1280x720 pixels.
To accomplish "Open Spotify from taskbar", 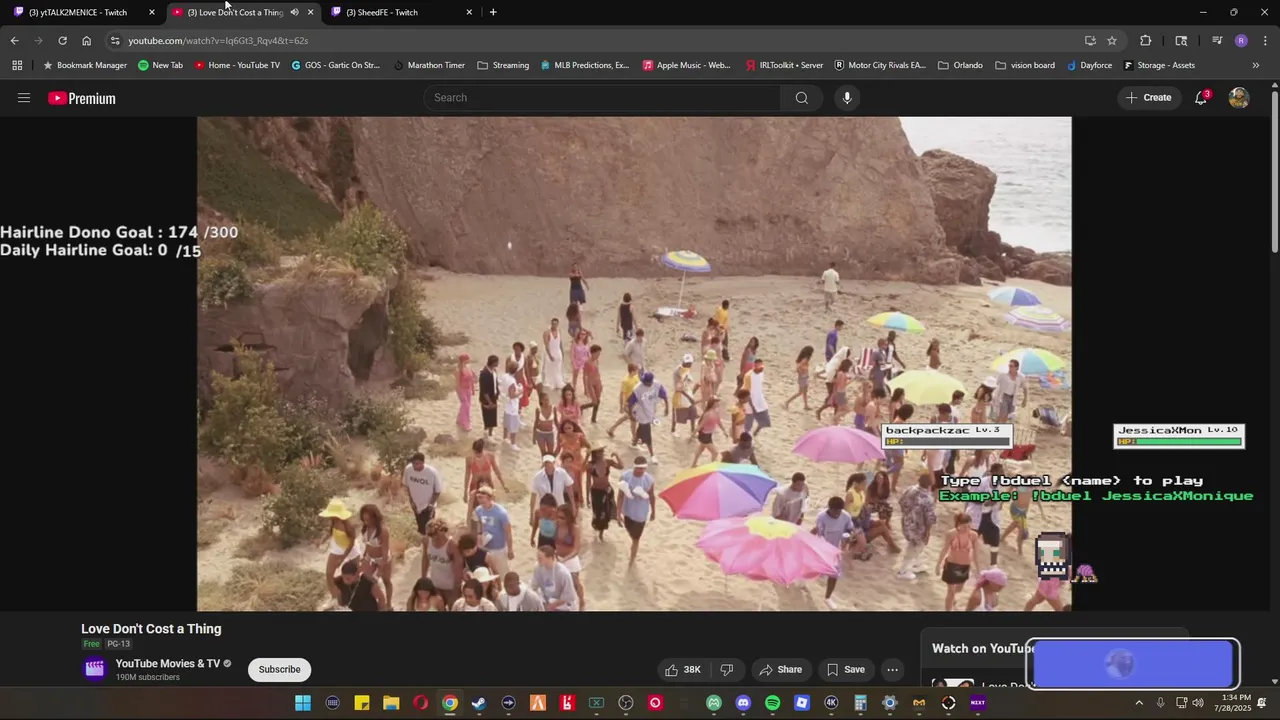I will [x=772, y=703].
